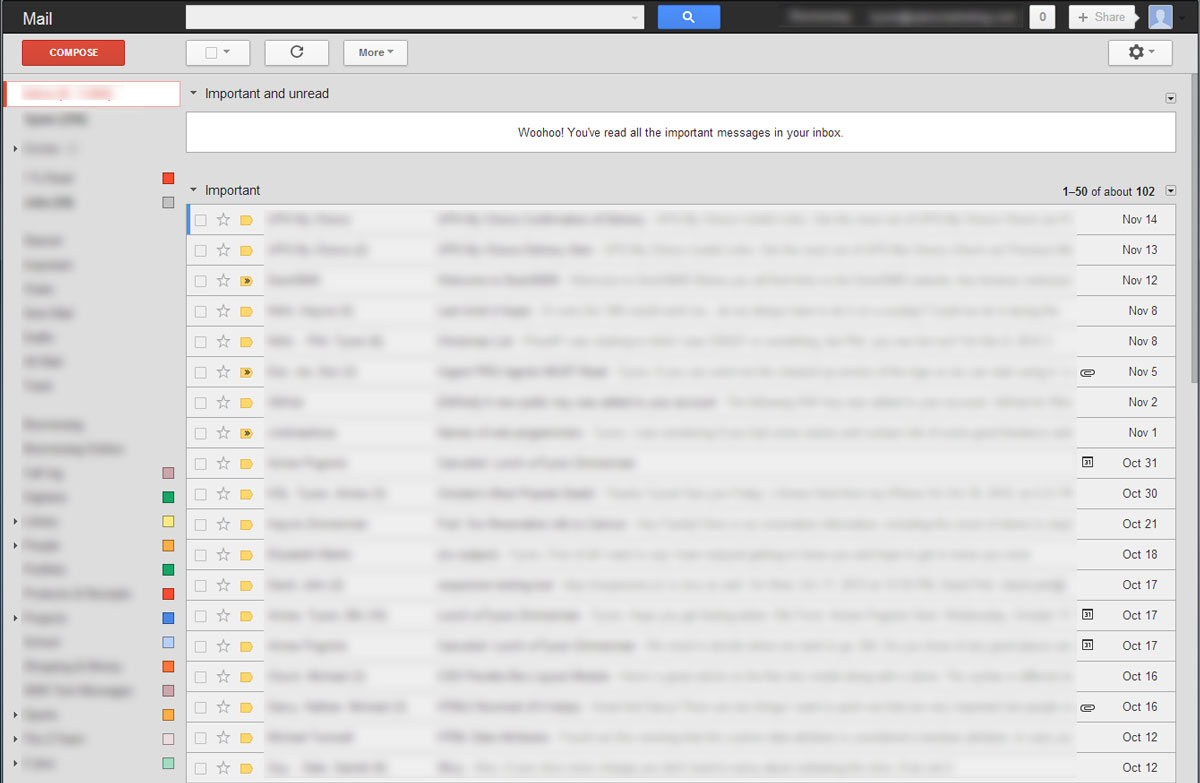This screenshot has height=783, width=1200.
Task: Star the Oct 30 message
Action: (223, 494)
